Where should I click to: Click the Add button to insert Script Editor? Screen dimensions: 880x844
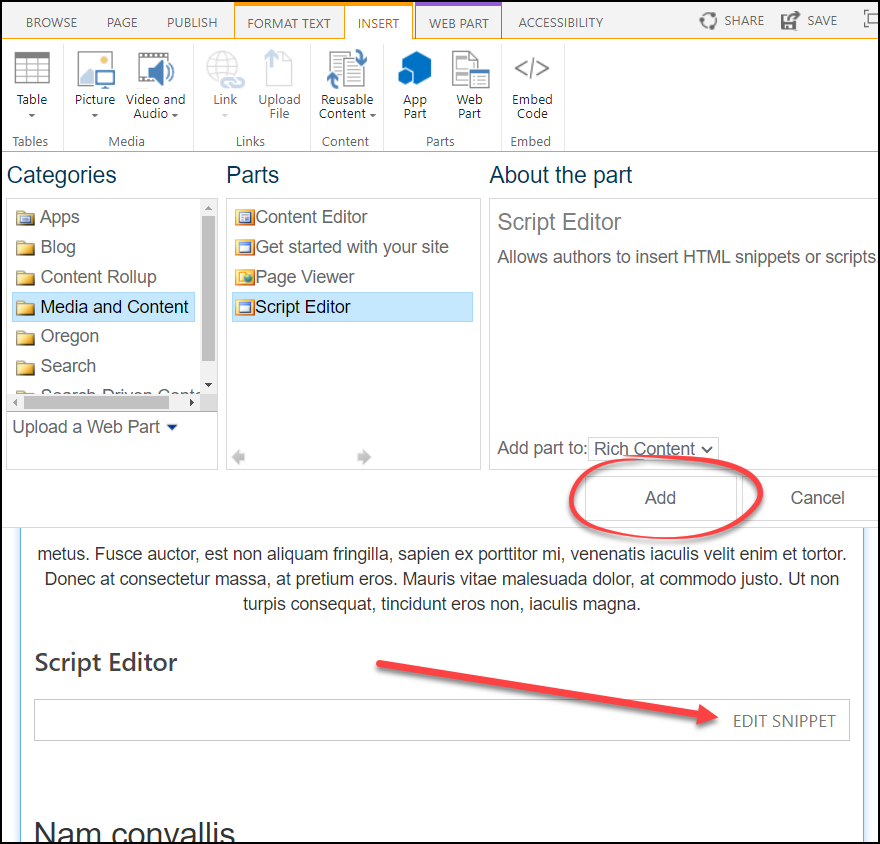(x=660, y=497)
